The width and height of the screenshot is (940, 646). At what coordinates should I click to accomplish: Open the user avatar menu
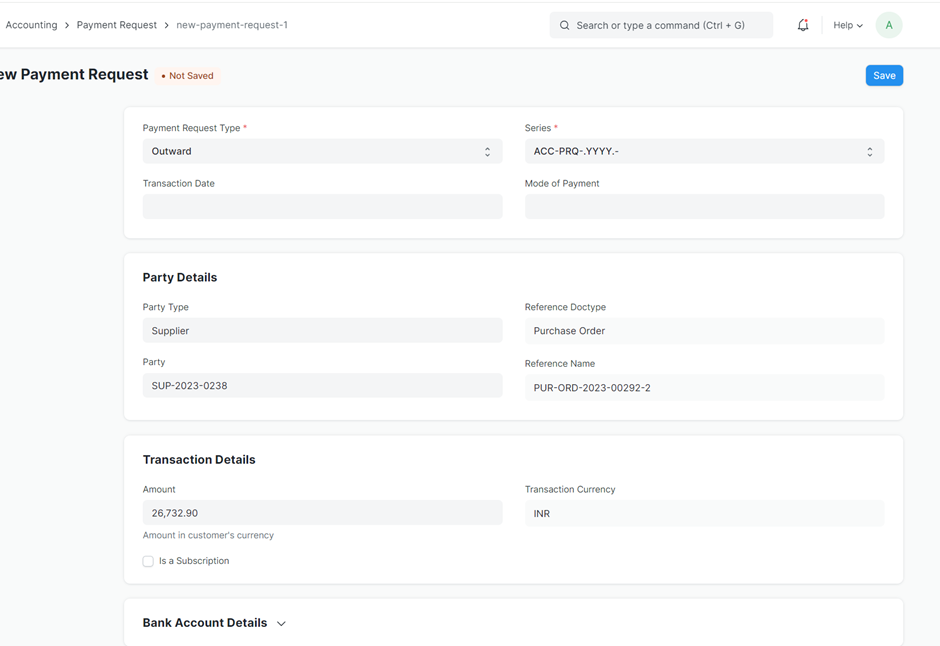click(x=888, y=25)
